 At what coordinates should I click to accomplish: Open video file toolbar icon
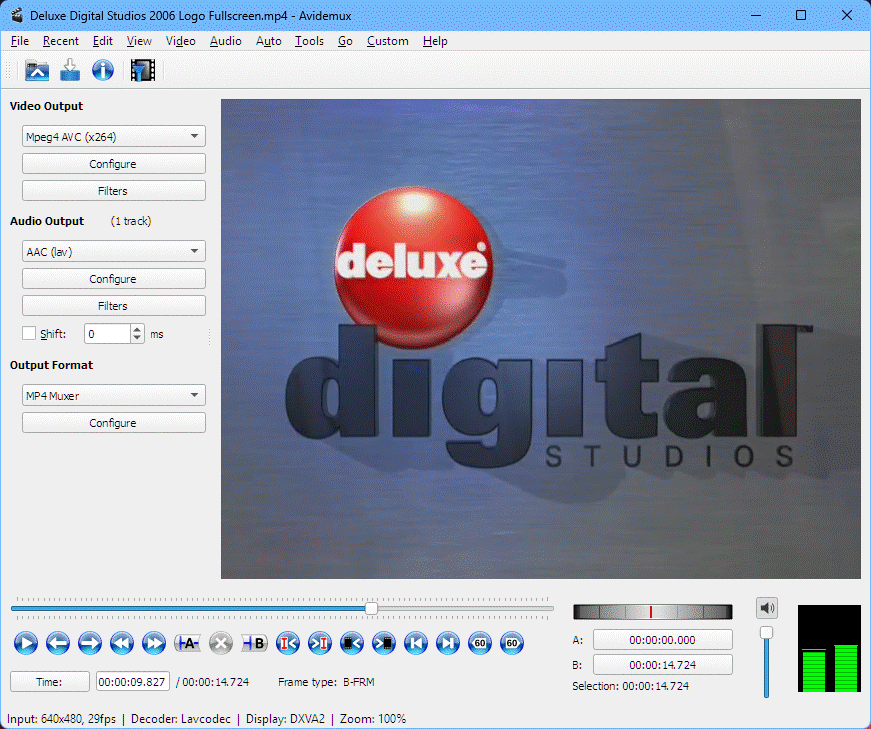pos(37,71)
